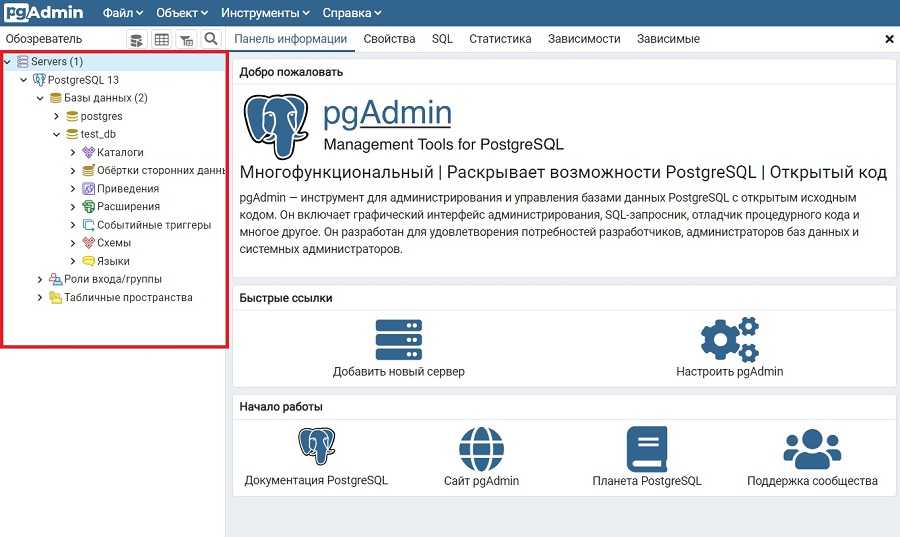Open PostgreSQL documentation elephant icon
The height and width of the screenshot is (537, 900).
(316, 447)
